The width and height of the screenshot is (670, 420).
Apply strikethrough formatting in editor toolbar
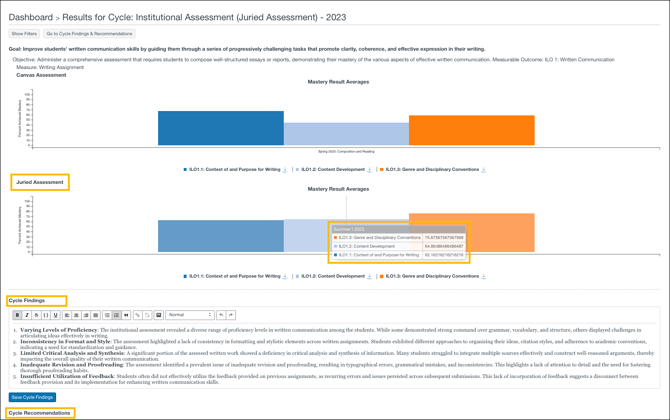point(36,315)
